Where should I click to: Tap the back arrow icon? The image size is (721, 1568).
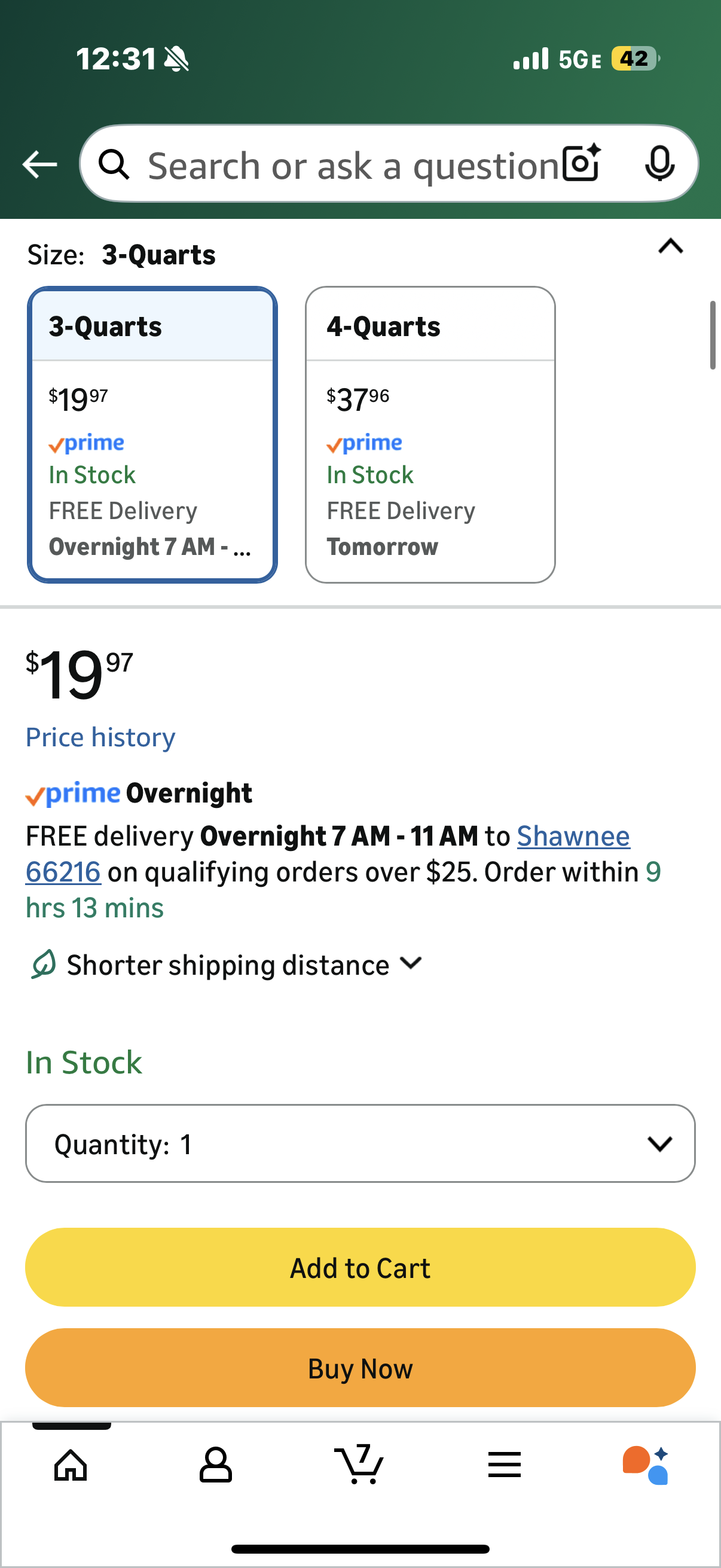point(39,164)
